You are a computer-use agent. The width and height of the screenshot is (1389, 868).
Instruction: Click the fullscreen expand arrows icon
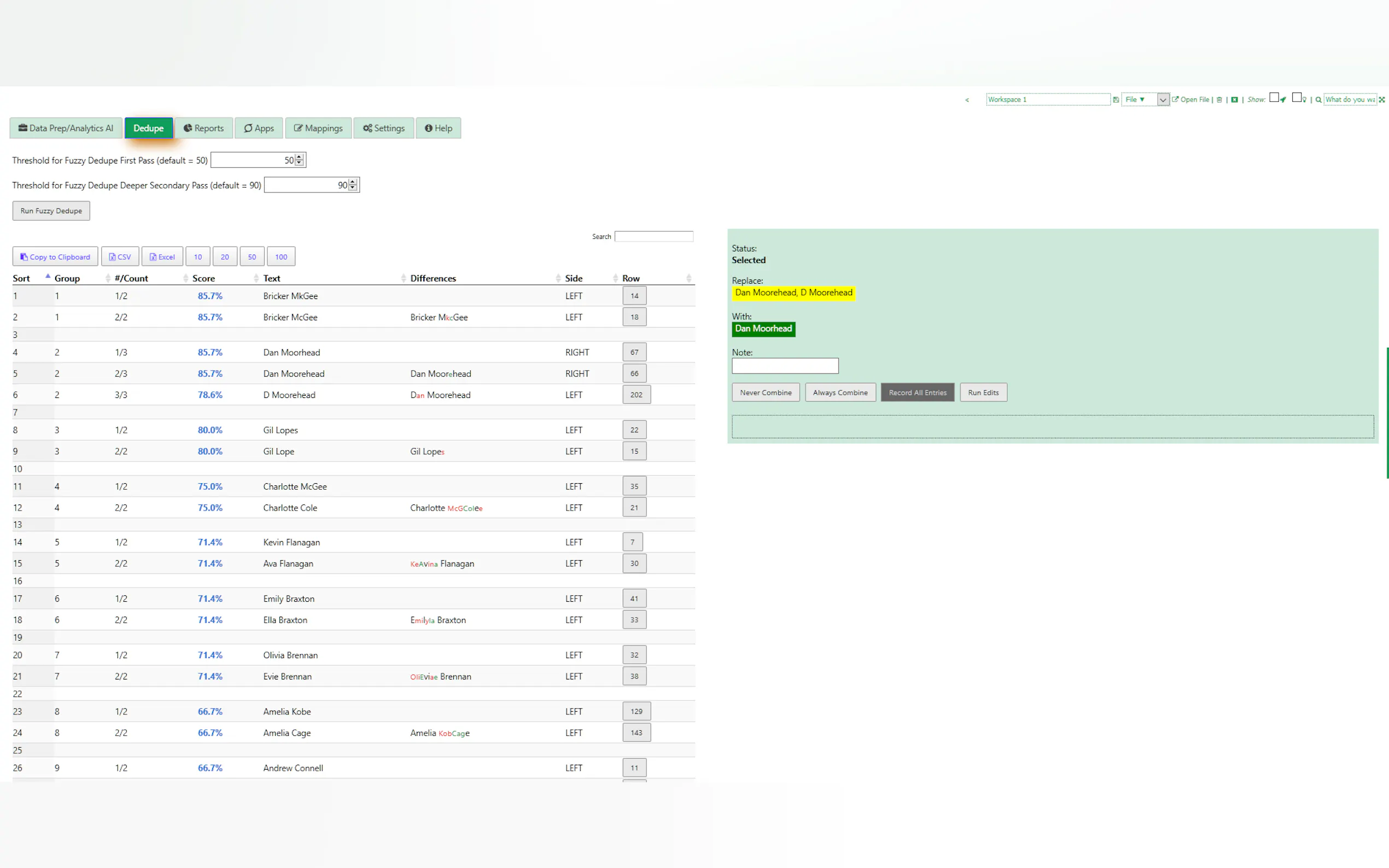coord(1382,99)
